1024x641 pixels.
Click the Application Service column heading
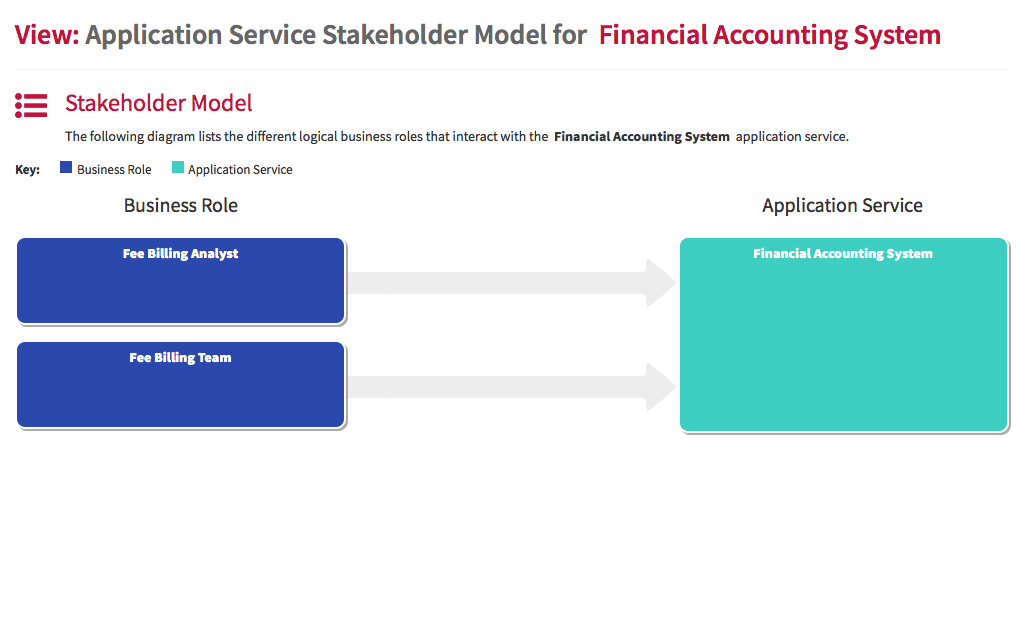tap(842, 206)
